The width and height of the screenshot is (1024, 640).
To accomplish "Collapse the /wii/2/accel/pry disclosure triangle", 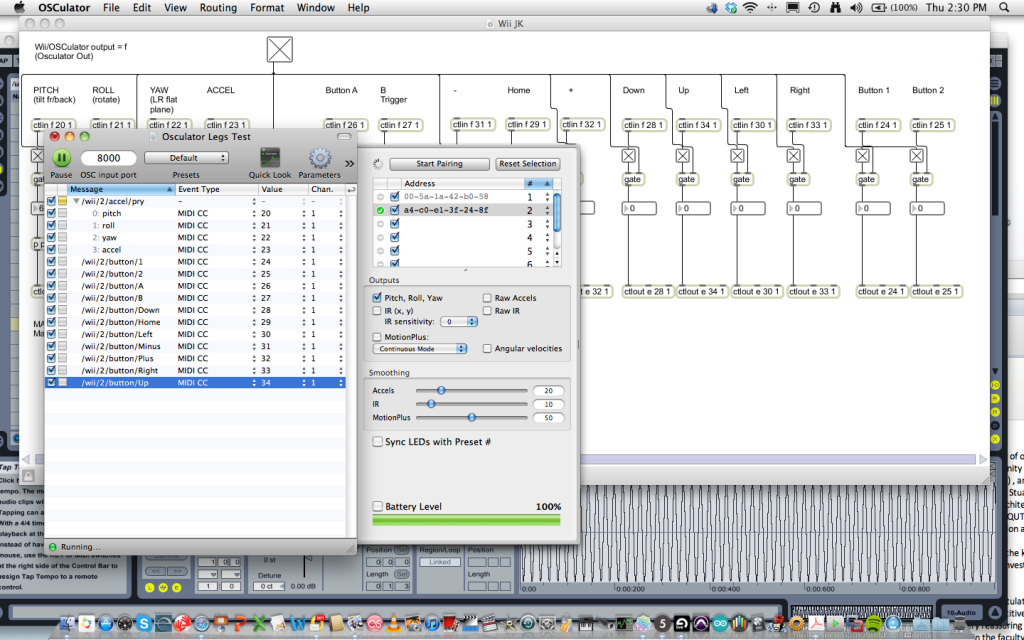I will [x=76, y=202].
